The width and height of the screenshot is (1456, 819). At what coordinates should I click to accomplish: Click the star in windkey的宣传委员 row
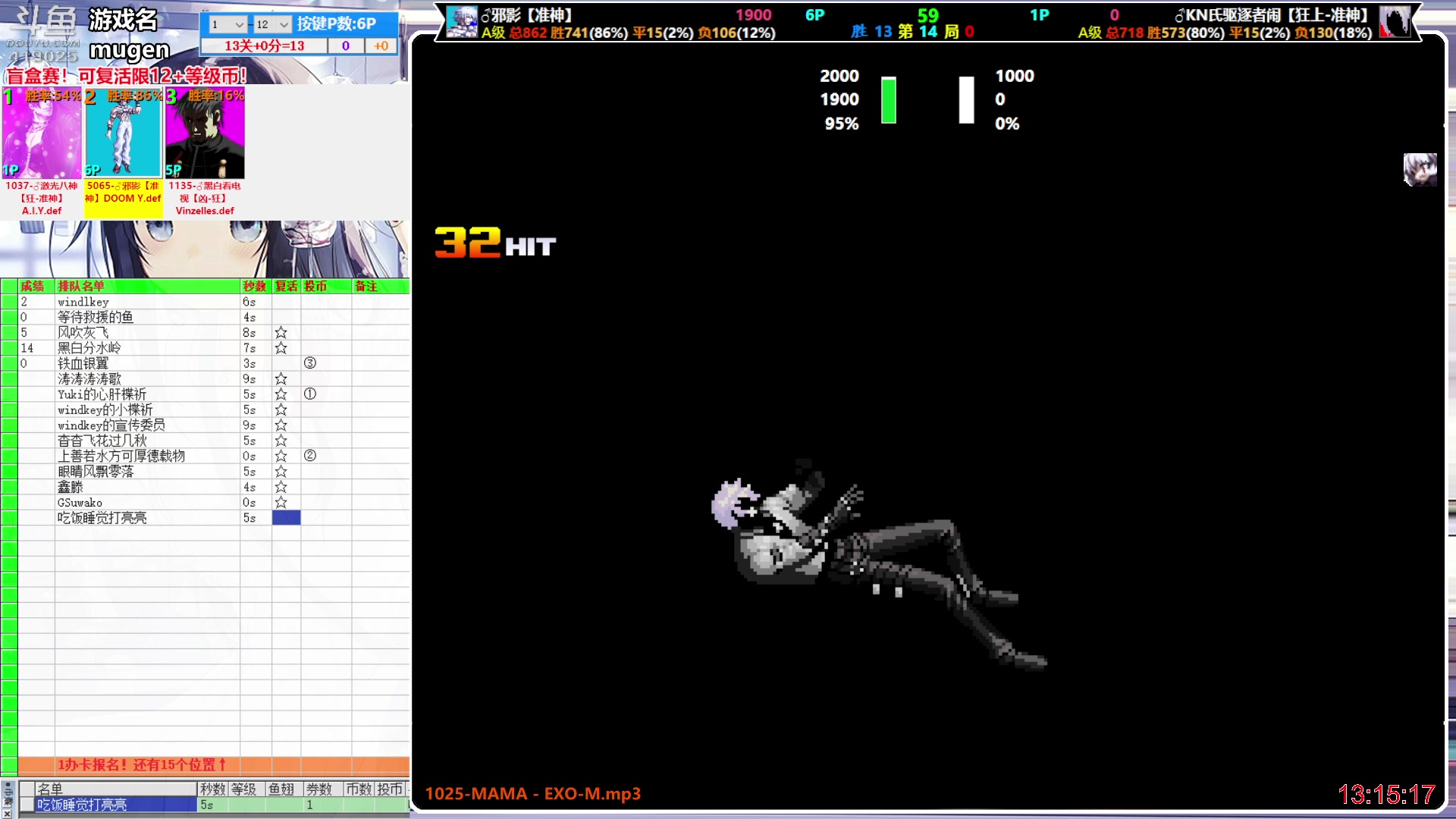pos(281,425)
